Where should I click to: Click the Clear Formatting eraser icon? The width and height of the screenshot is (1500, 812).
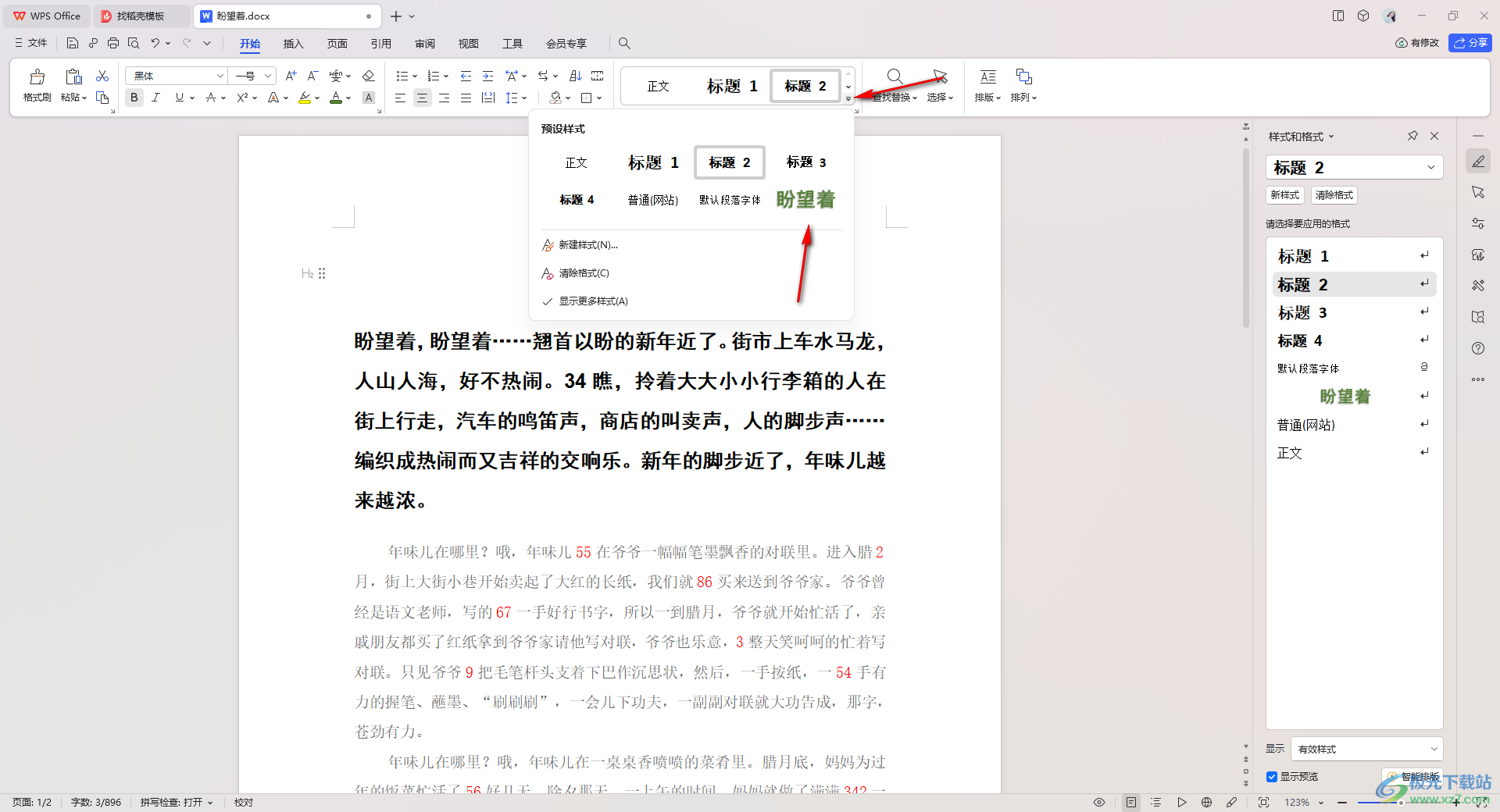[x=369, y=76]
